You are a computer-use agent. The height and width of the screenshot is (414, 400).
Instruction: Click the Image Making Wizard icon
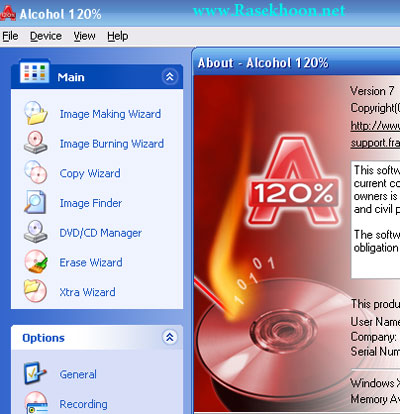(x=36, y=113)
